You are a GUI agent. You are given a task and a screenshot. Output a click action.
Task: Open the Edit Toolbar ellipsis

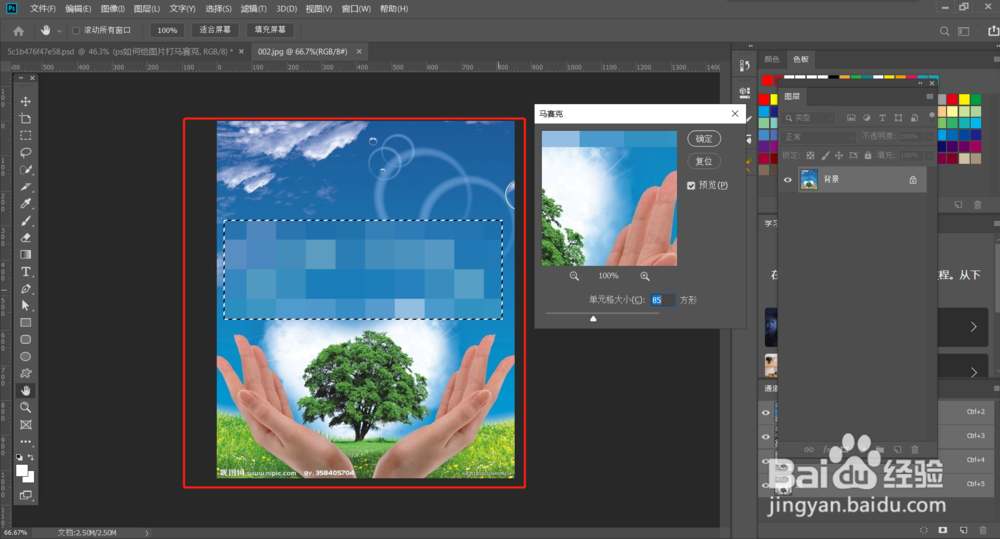pyautogui.click(x=26, y=441)
